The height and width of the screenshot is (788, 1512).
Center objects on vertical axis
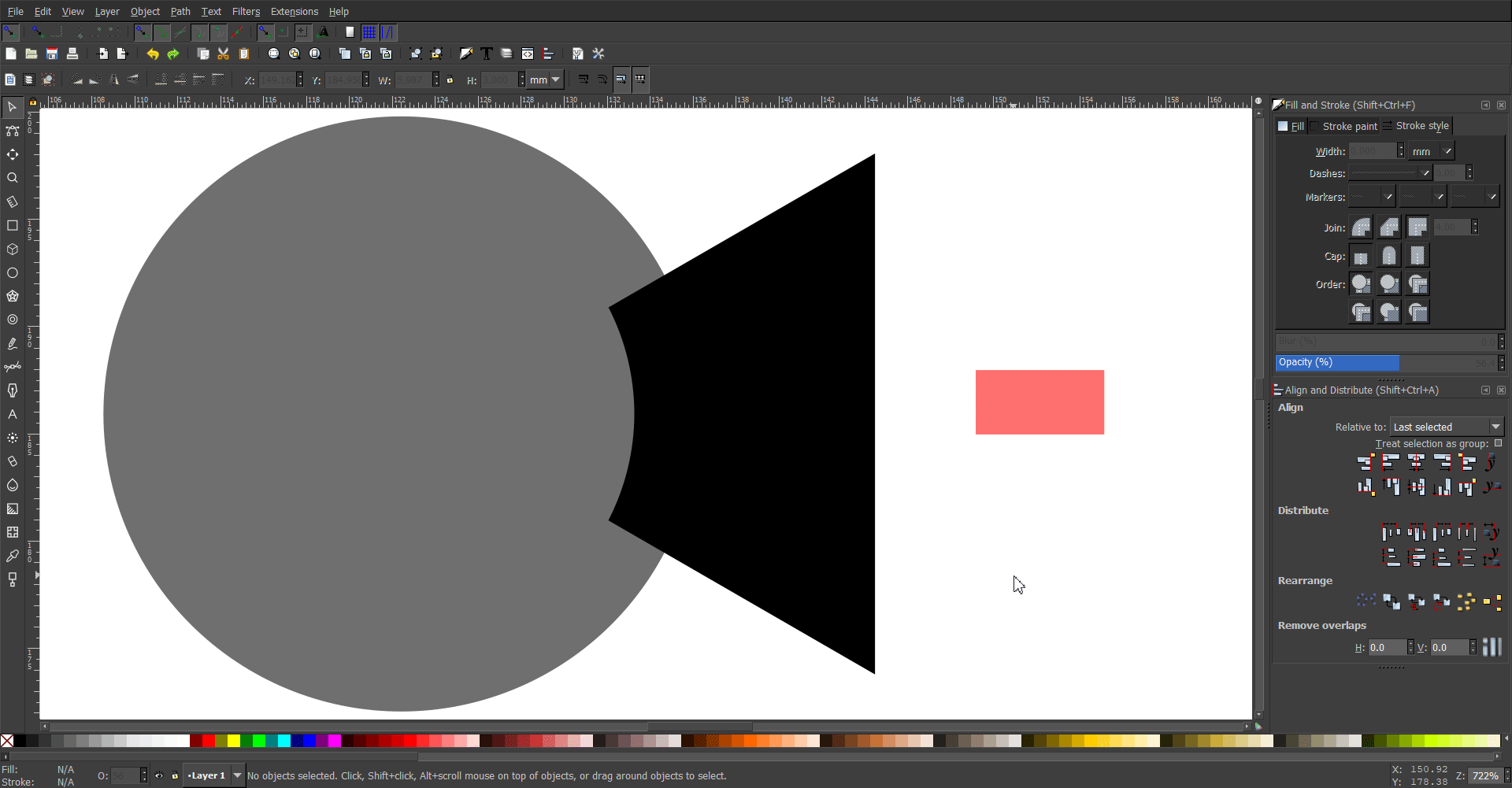pos(1416,463)
